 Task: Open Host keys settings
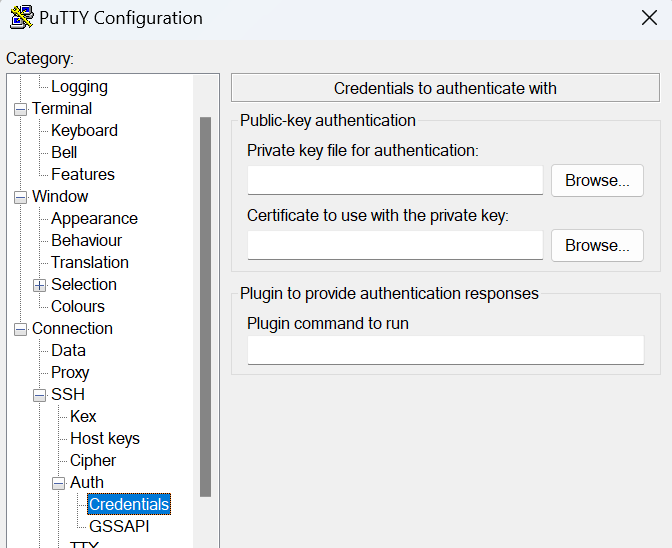tap(105, 439)
